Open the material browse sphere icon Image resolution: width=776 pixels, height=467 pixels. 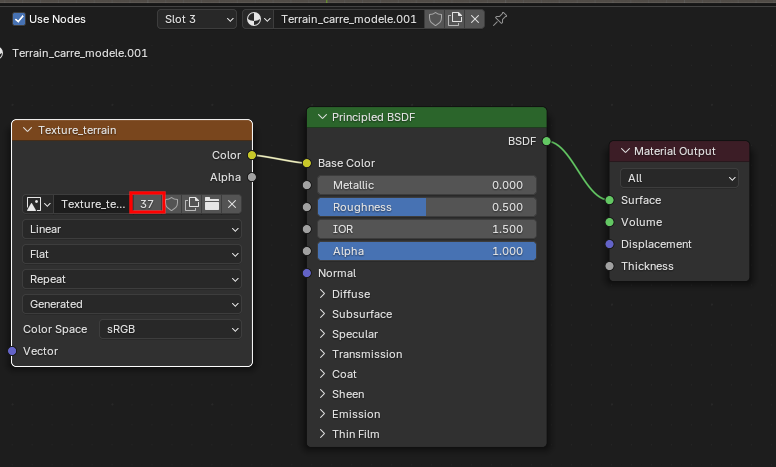[258, 19]
